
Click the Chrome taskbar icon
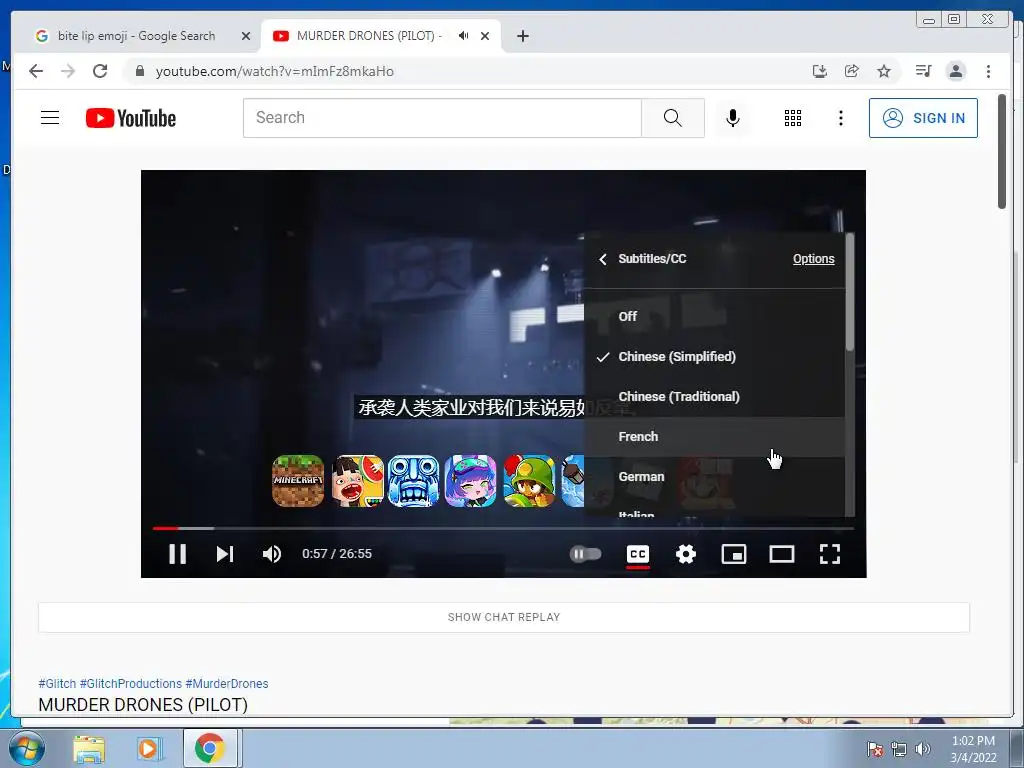pyautogui.click(x=210, y=748)
